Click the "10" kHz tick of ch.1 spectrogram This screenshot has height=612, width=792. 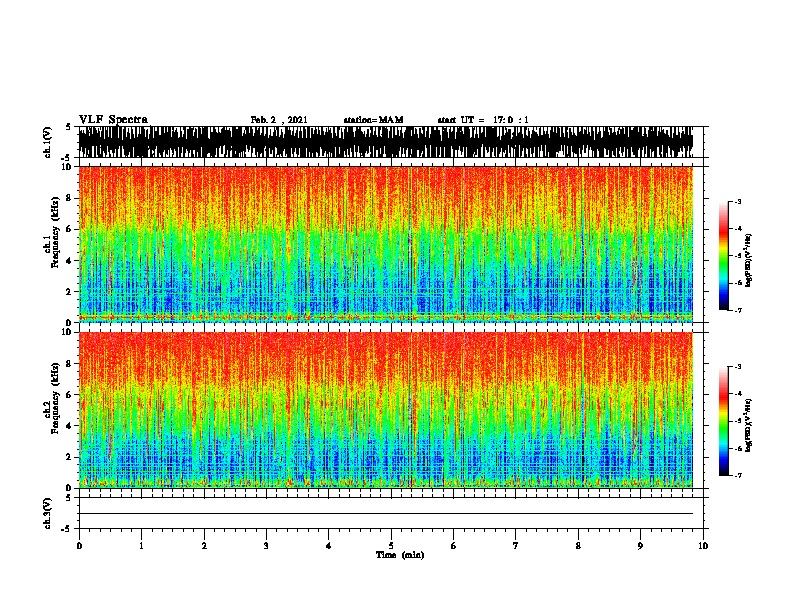coord(68,167)
